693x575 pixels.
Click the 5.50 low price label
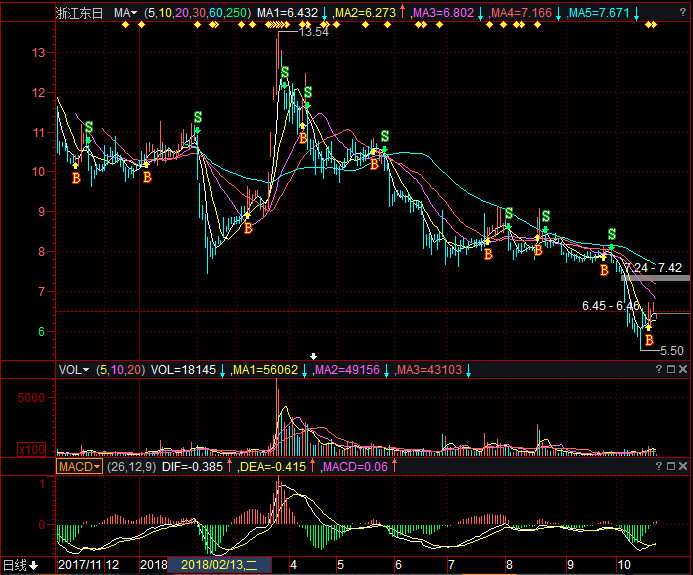[672, 351]
